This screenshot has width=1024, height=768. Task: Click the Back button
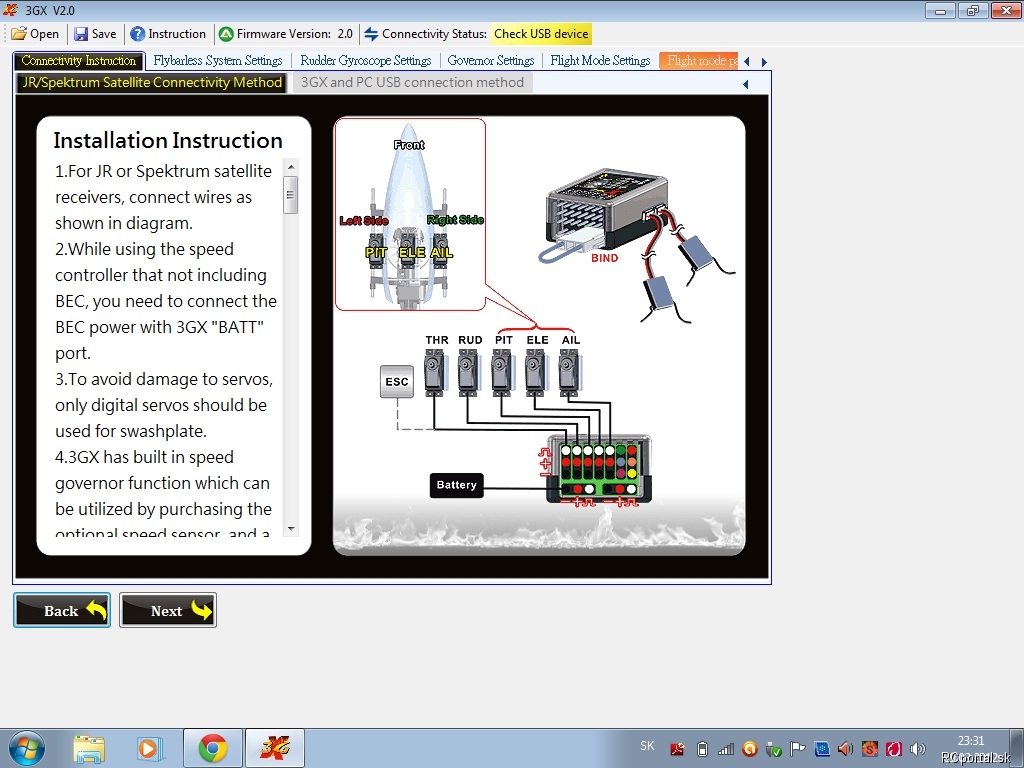pyautogui.click(x=62, y=610)
